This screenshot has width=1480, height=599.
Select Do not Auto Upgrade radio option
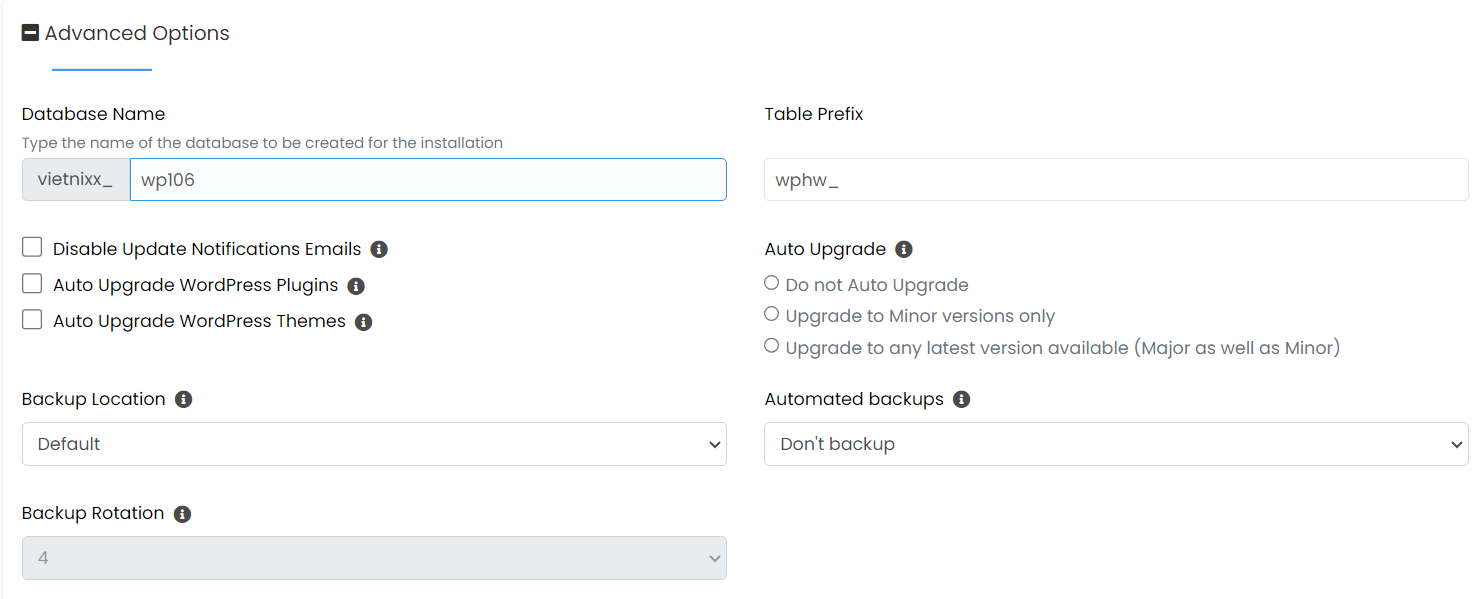coord(771,283)
